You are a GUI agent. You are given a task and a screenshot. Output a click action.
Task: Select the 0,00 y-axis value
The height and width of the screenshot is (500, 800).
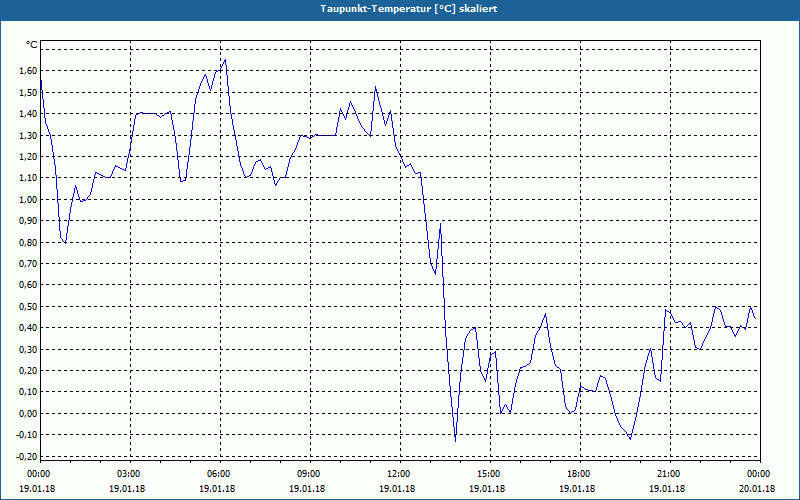coord(29,413)
